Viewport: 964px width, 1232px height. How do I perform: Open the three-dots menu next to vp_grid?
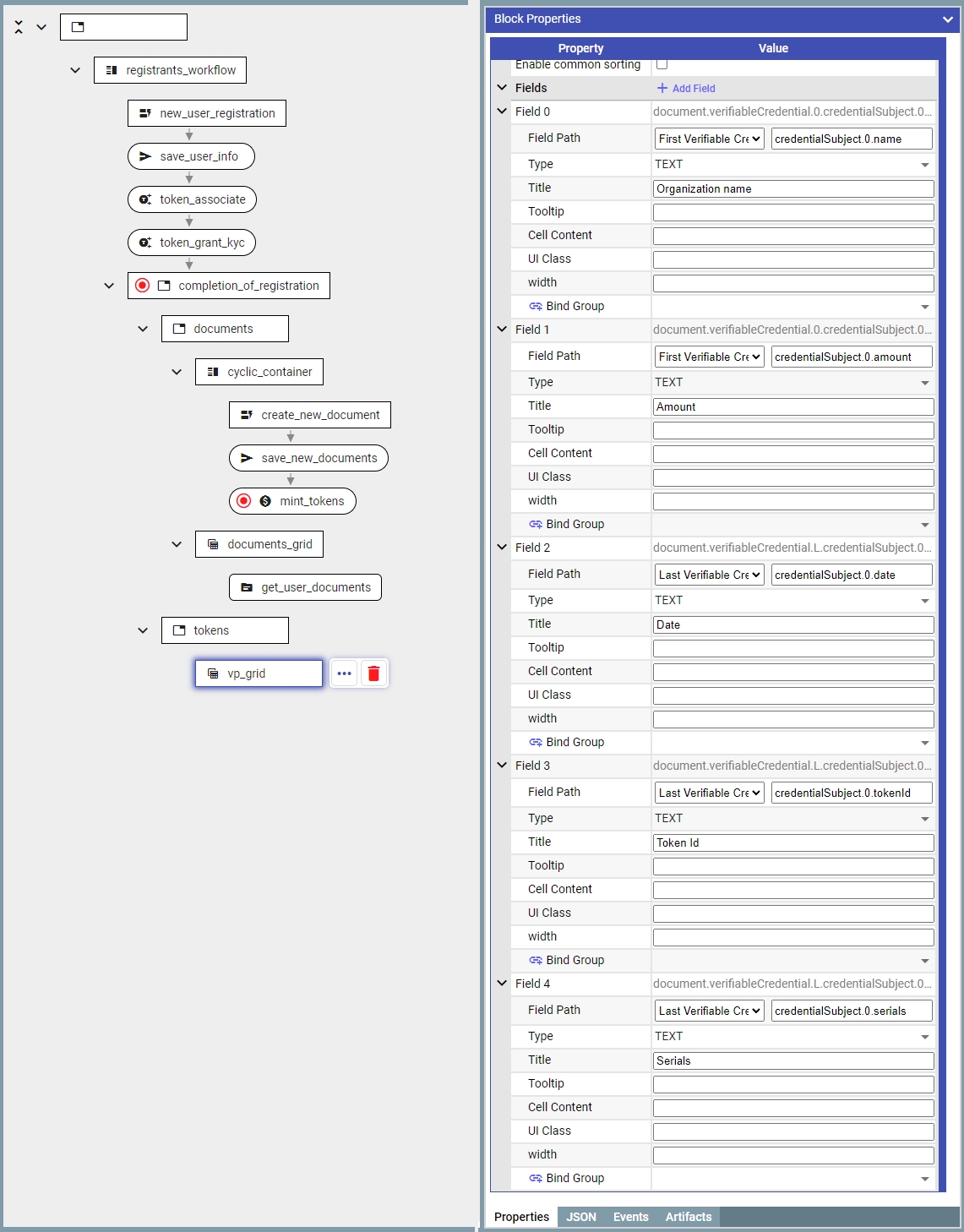[x=344, y=673]
